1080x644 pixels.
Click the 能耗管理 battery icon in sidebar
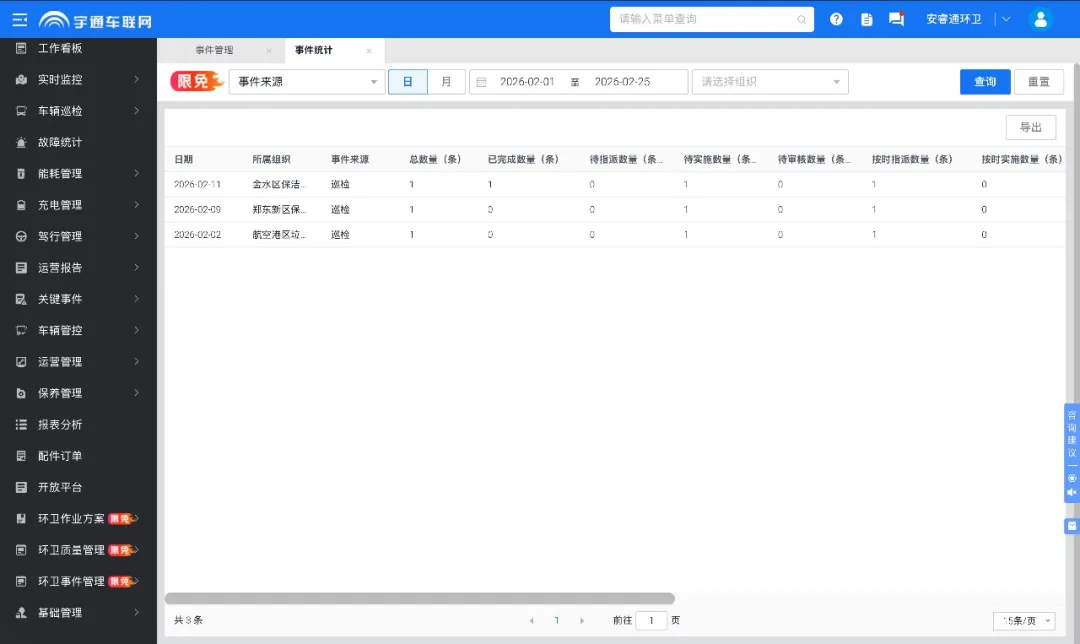[x=20, y=173]
